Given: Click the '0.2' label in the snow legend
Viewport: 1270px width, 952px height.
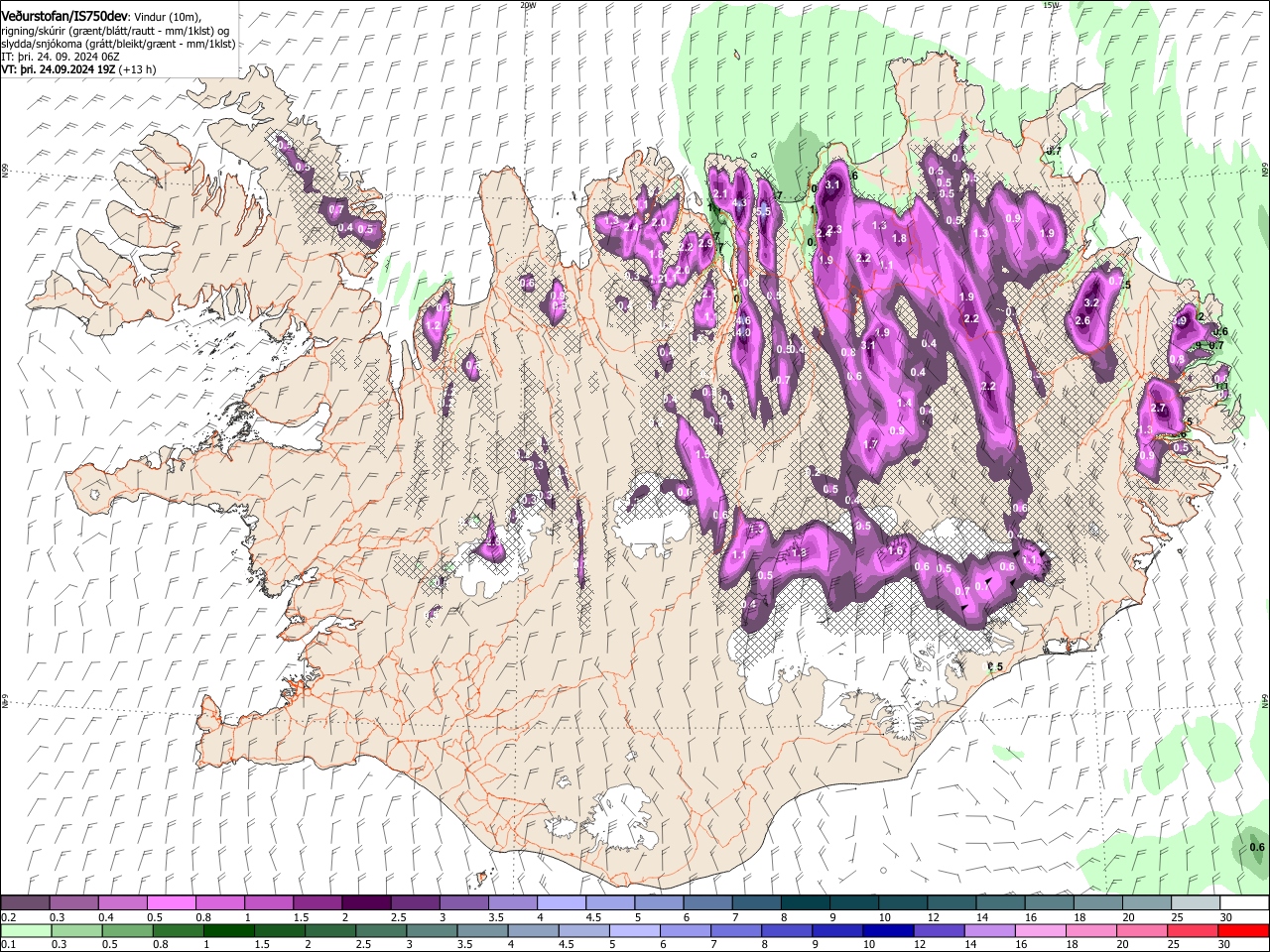Looking at the screenshot, I should [8, 917].
